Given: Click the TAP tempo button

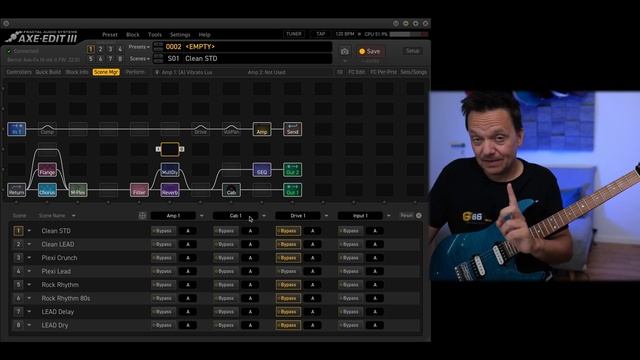Looking at the screenshot, I should click(x=321, y=34).
